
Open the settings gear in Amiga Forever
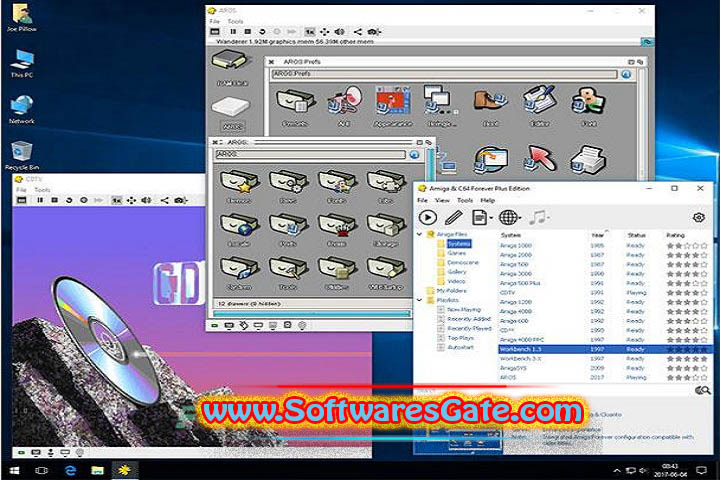(698, 218)
